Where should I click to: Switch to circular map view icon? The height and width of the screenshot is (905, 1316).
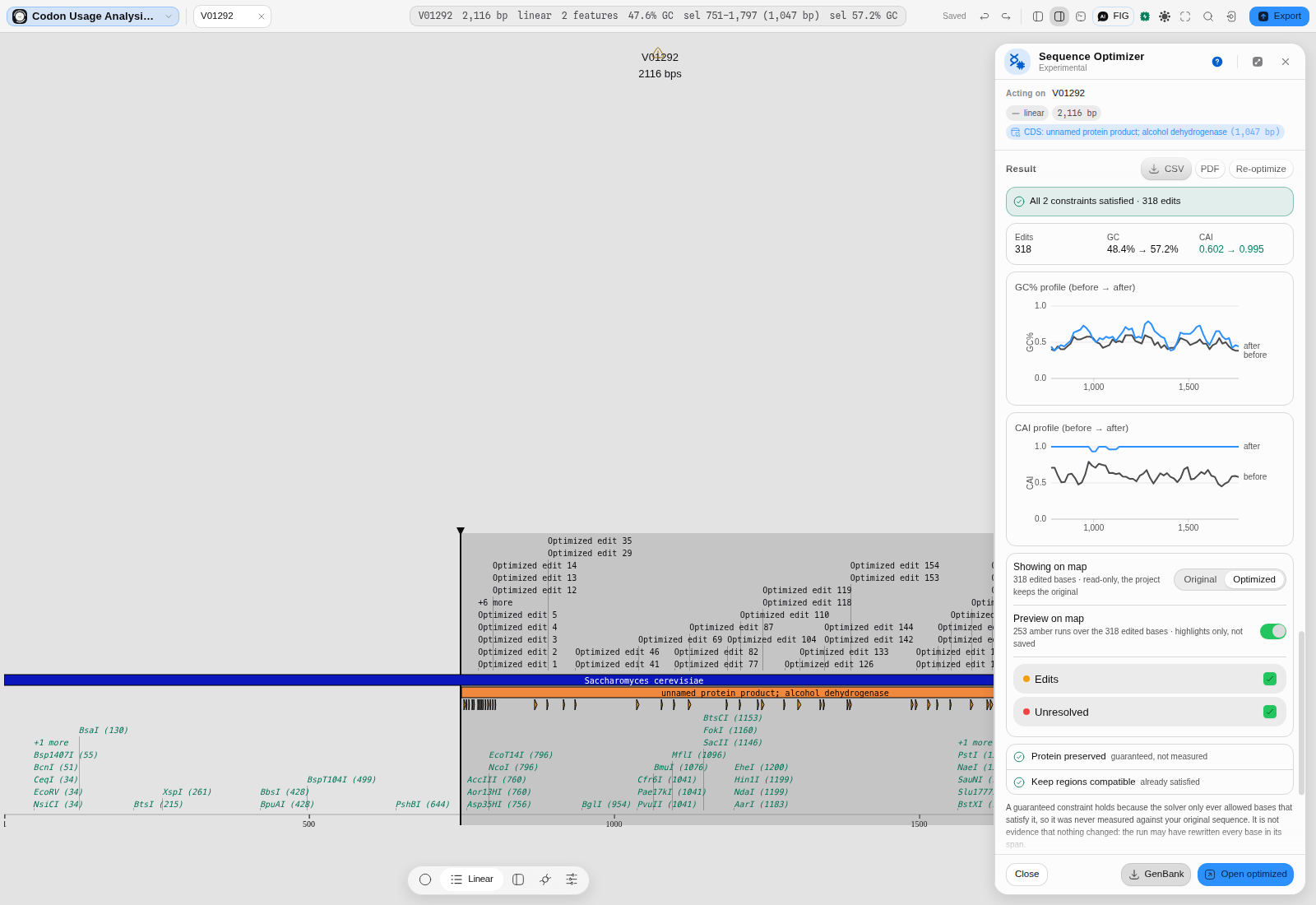[425, 879]
